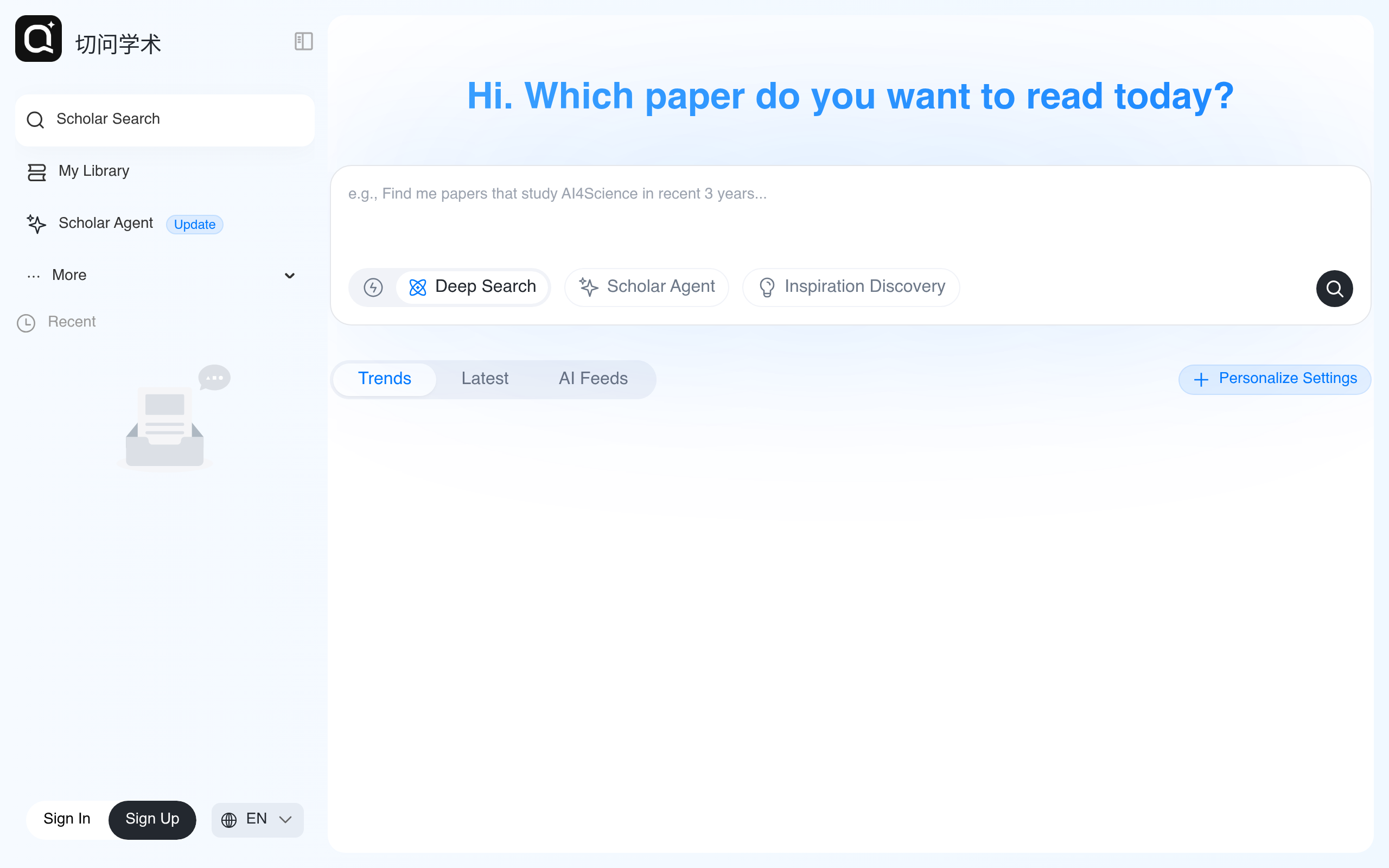Switch to the AI Feeds tab
This screenshot has height=868, width=1389.
(593, 379)
